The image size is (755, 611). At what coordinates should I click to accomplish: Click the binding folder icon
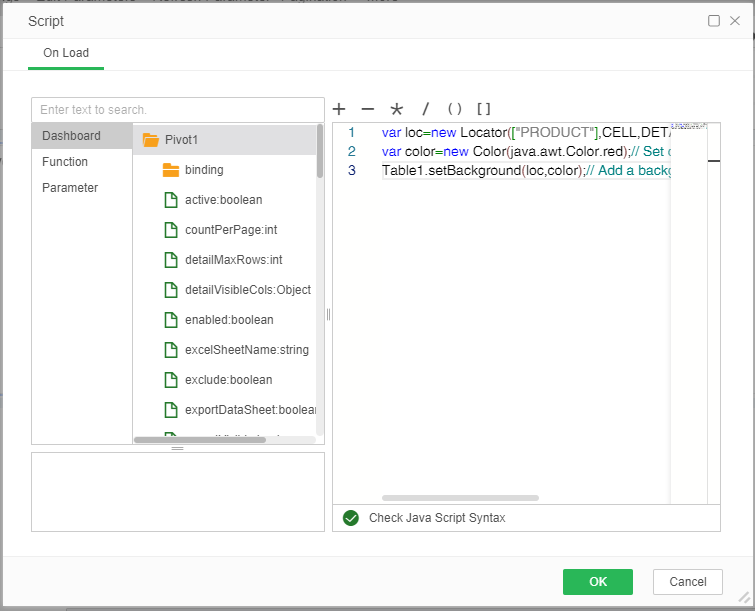(x=171, y=170)
